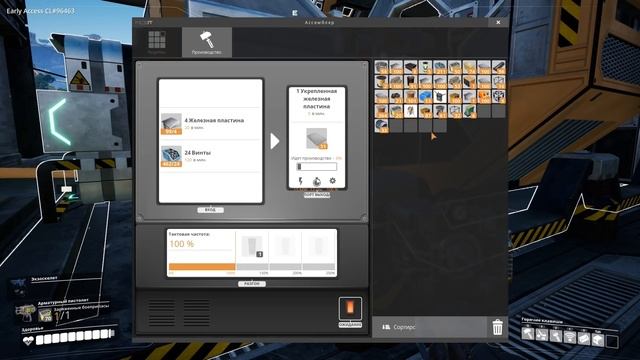Click the gear icon in the output panel

coord(333,180)
